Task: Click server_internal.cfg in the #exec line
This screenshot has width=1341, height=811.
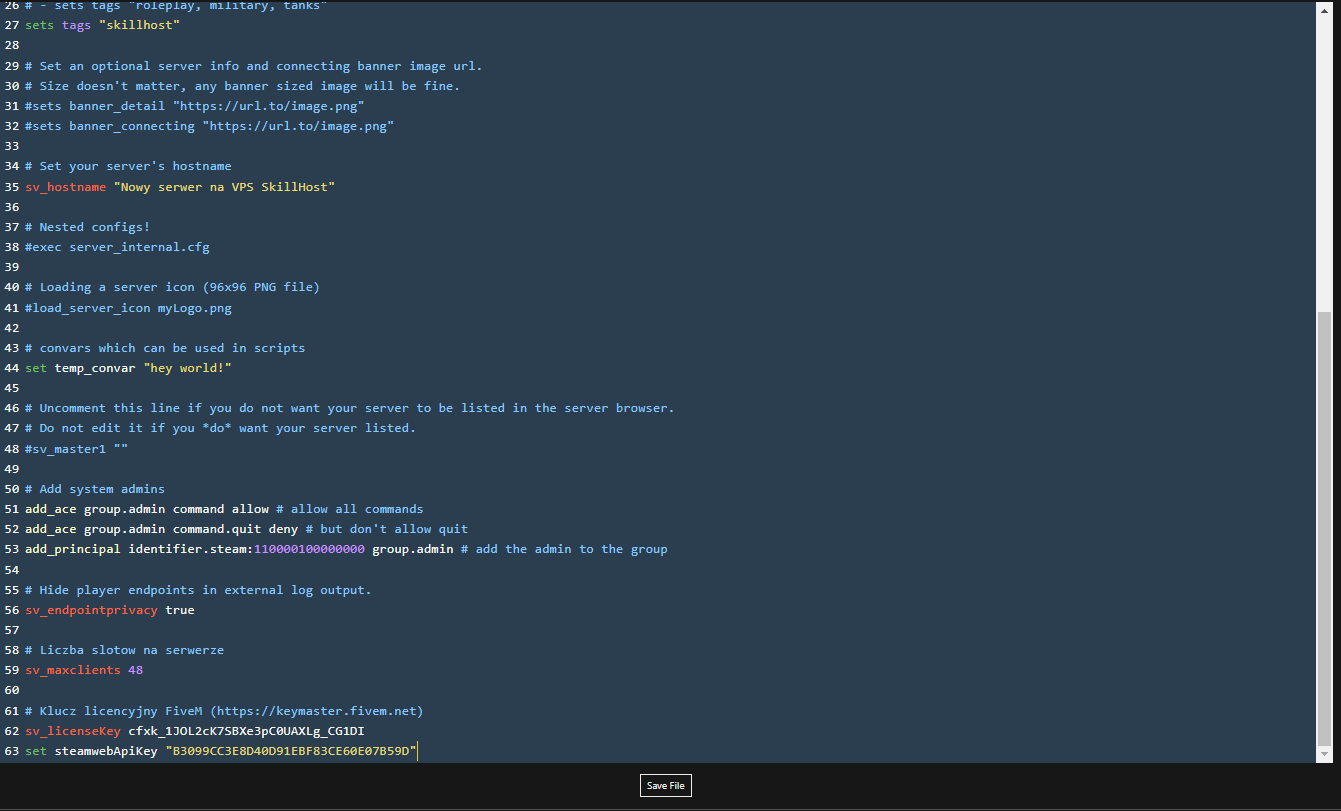Action: point(139,247)
